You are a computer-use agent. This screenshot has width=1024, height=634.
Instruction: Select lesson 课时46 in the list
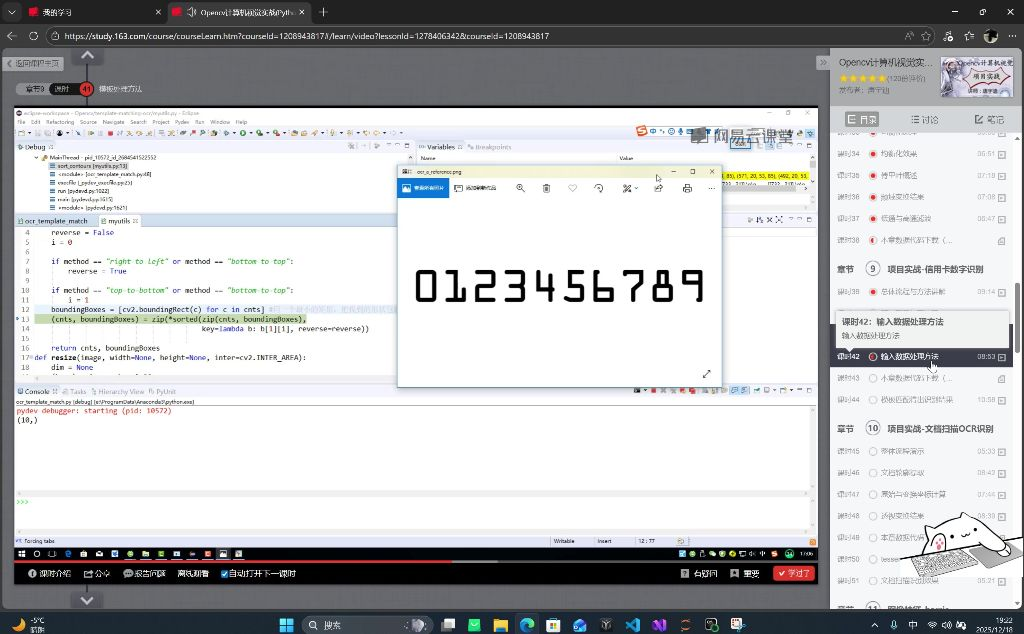click(922, 473)
